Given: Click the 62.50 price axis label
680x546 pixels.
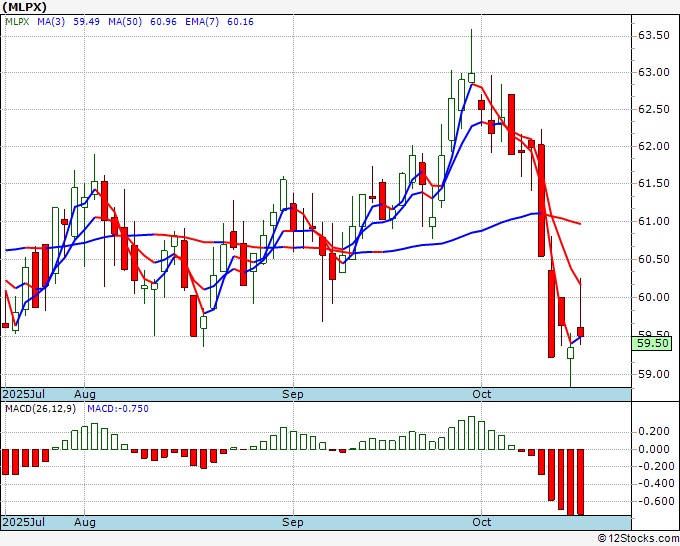Looking at the screenshot, I should point(654,109).
